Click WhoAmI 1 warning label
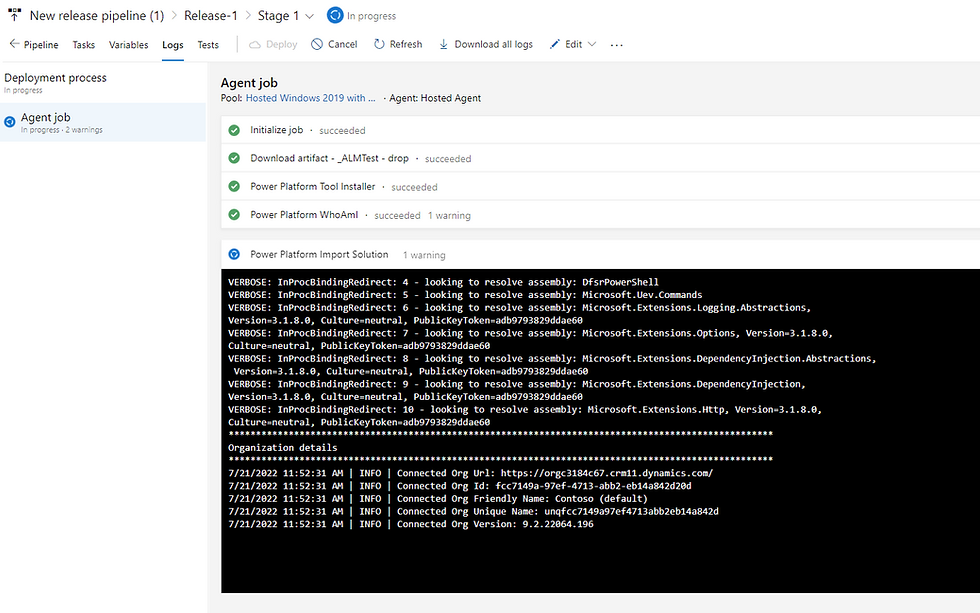Screen dimensions: 980x613 click(x=449, y=216)
